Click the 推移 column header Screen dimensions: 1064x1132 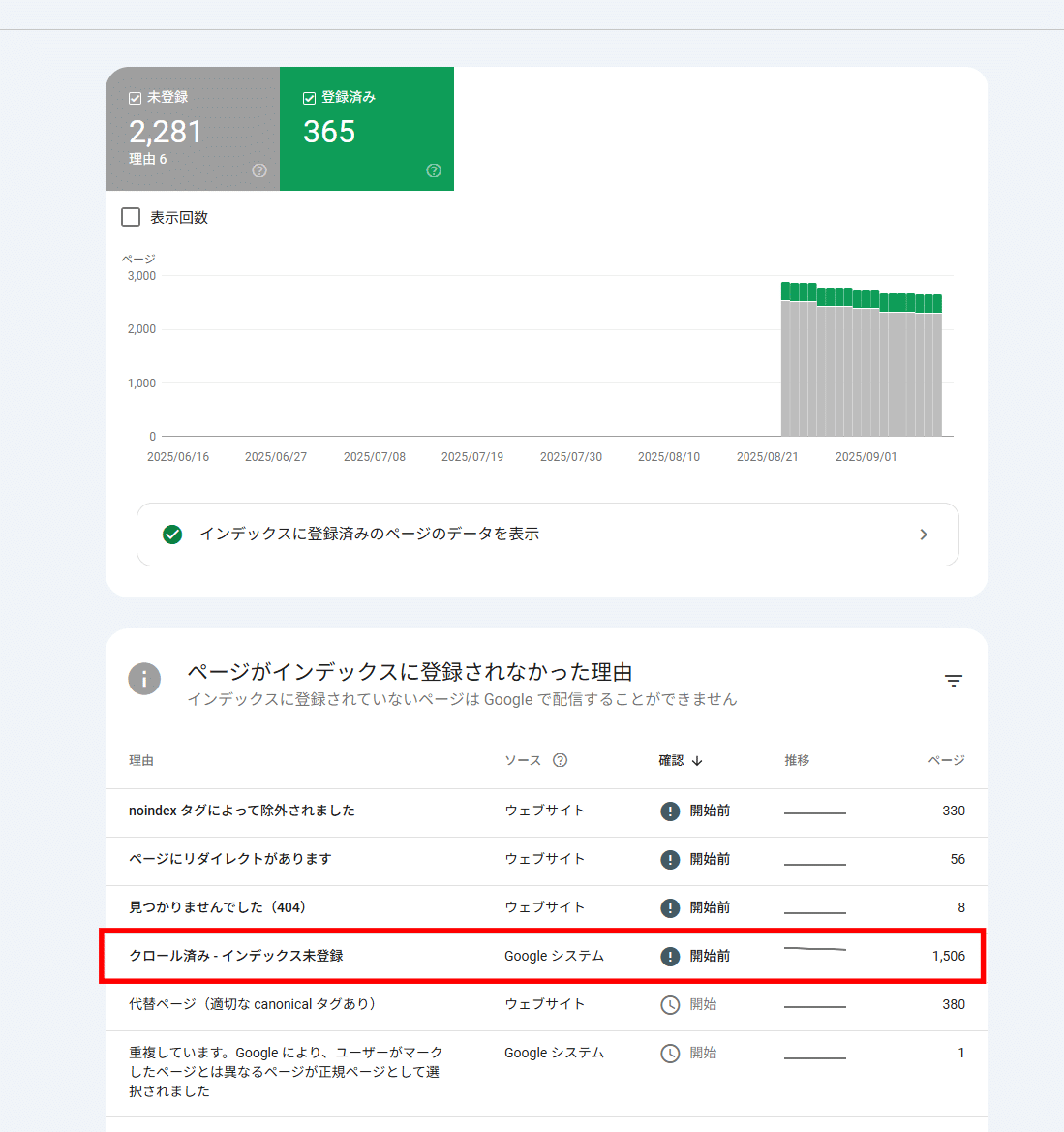point(797,760)
